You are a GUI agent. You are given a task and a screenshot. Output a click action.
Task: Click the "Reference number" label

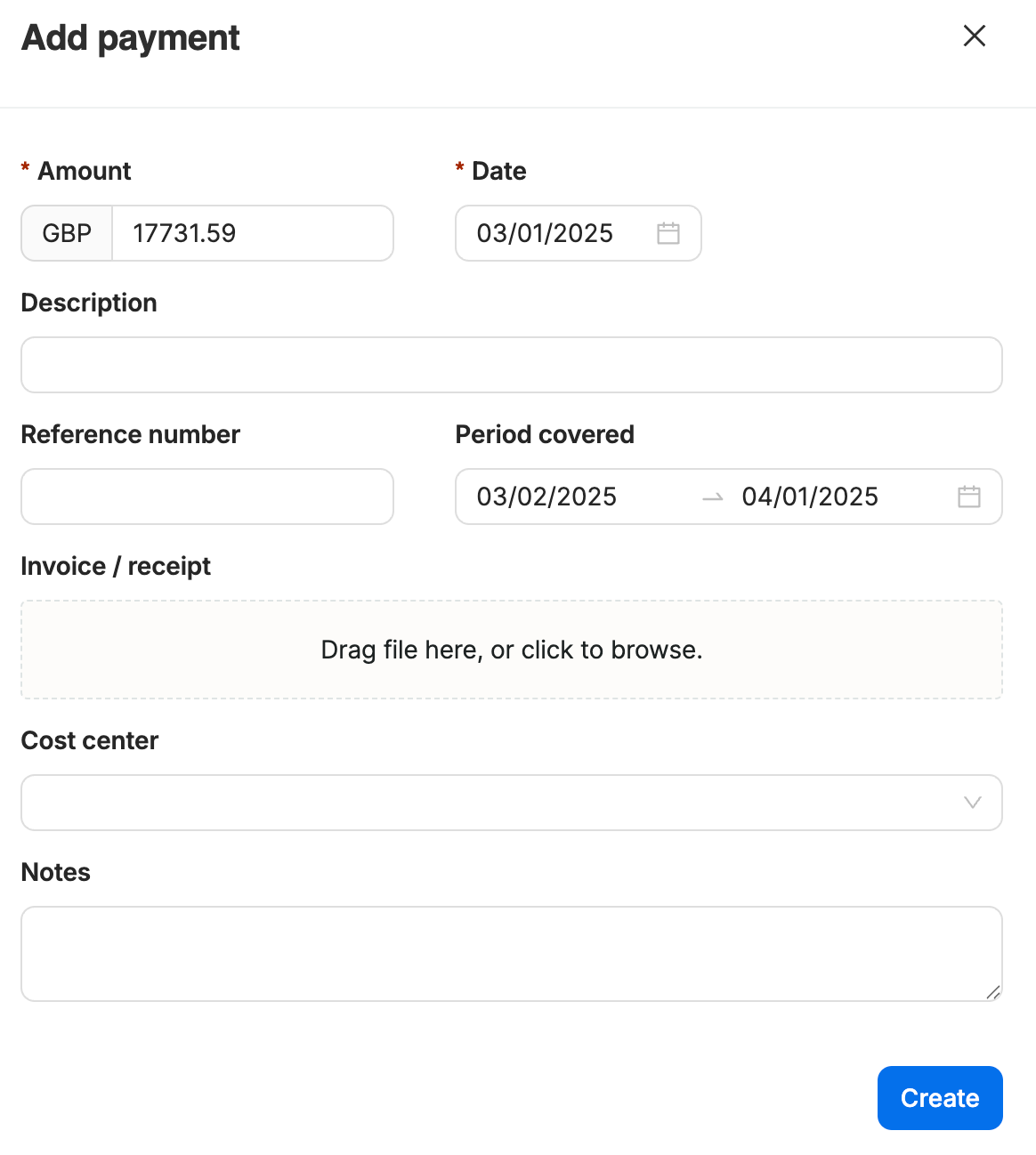click(130, 434)
